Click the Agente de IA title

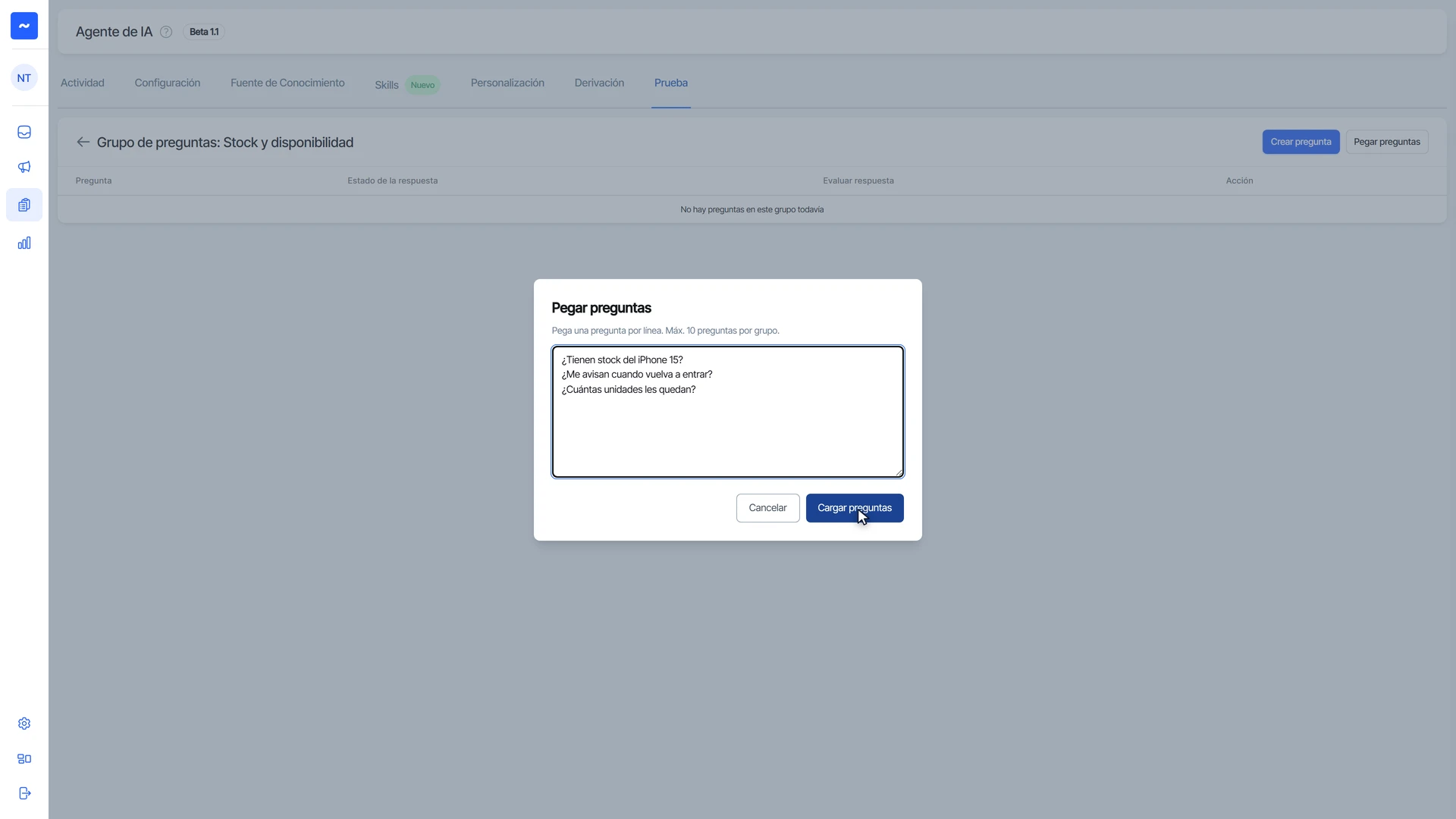114,32
